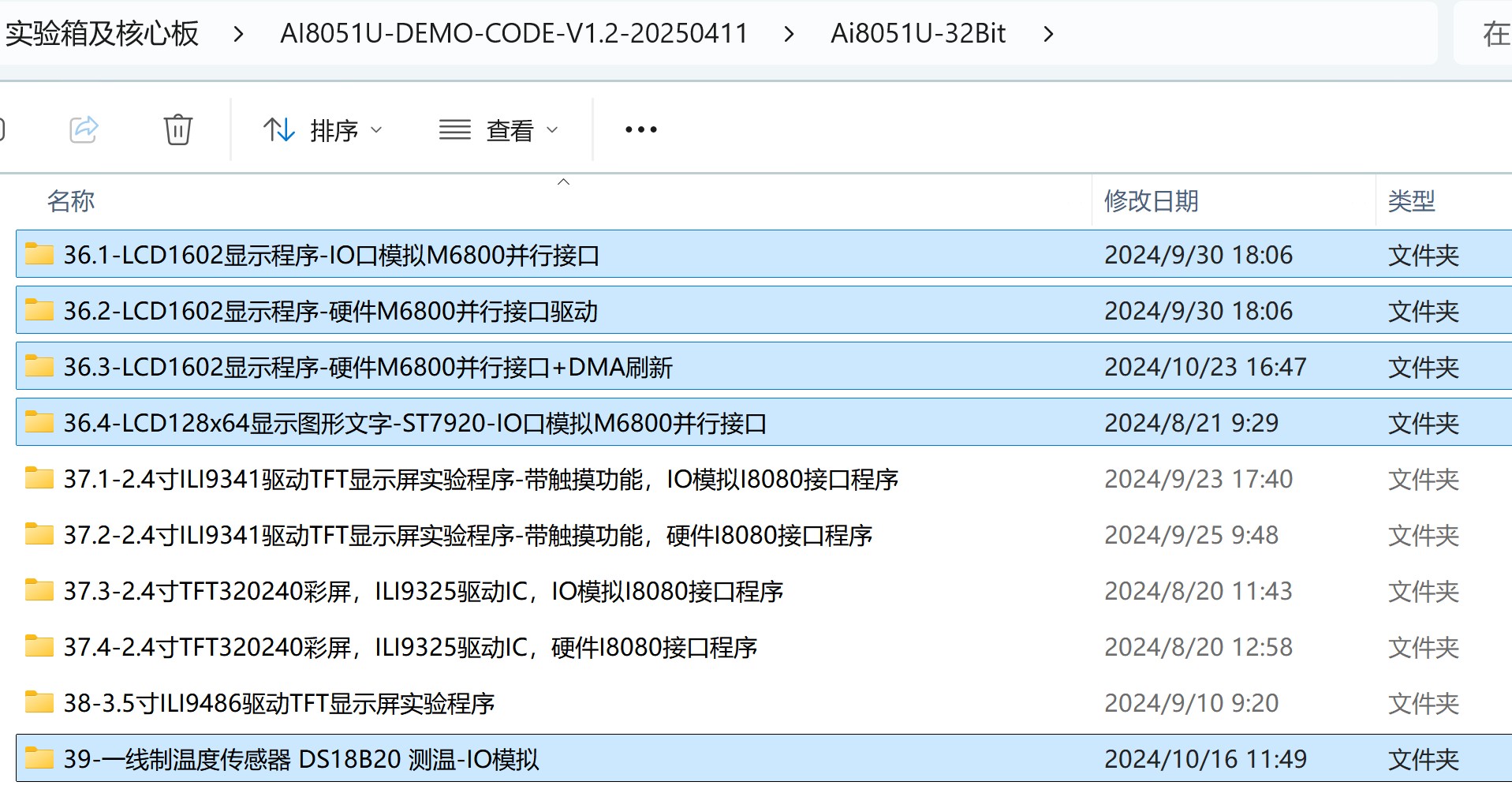1512x793 pixels.
Task: Click breadcrumb AI8051U-DEMO-CODE-V1.2-20250411
Action: click(x=514, y=33)
